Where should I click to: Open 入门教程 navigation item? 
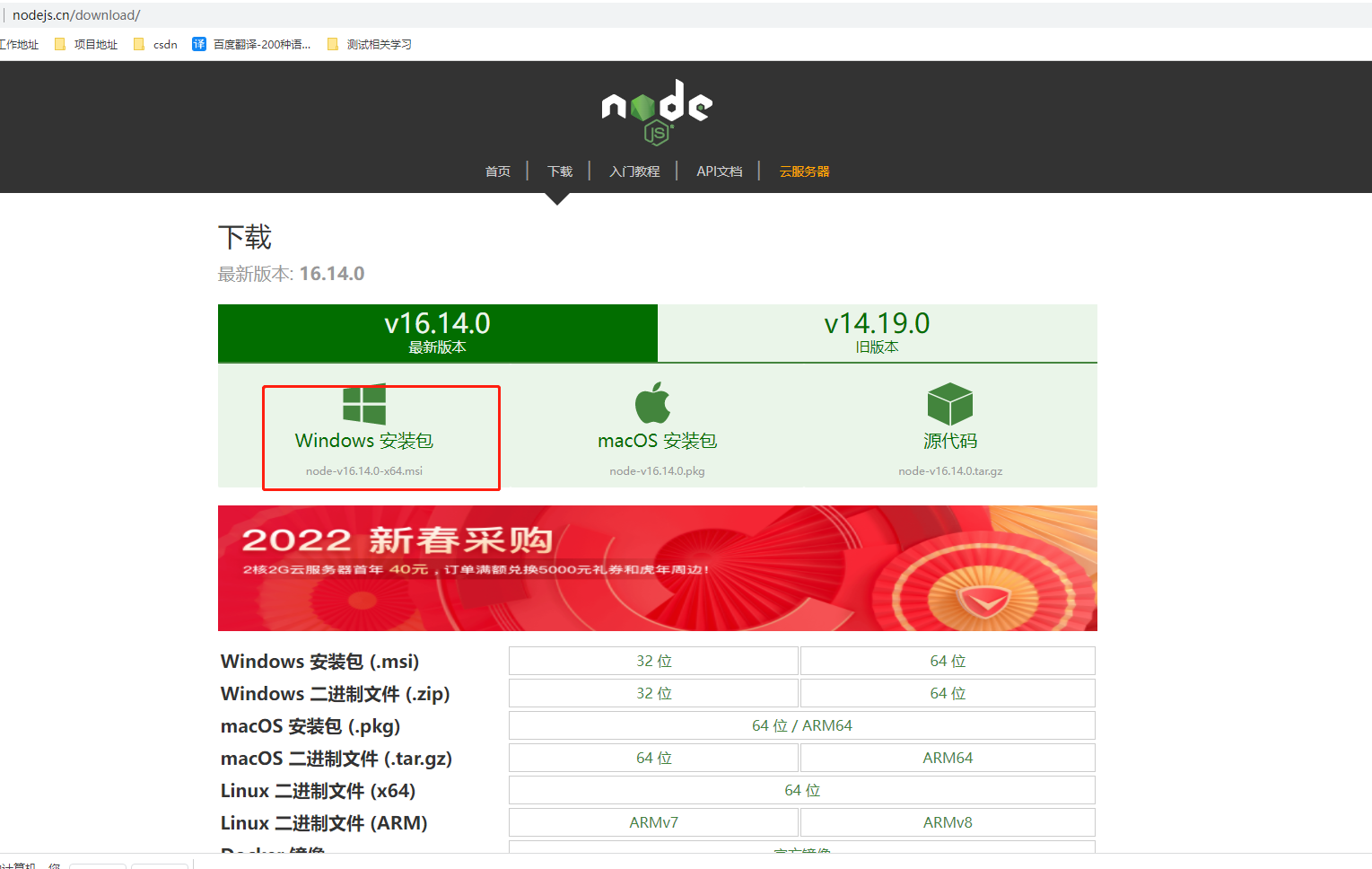click(634, 171)
